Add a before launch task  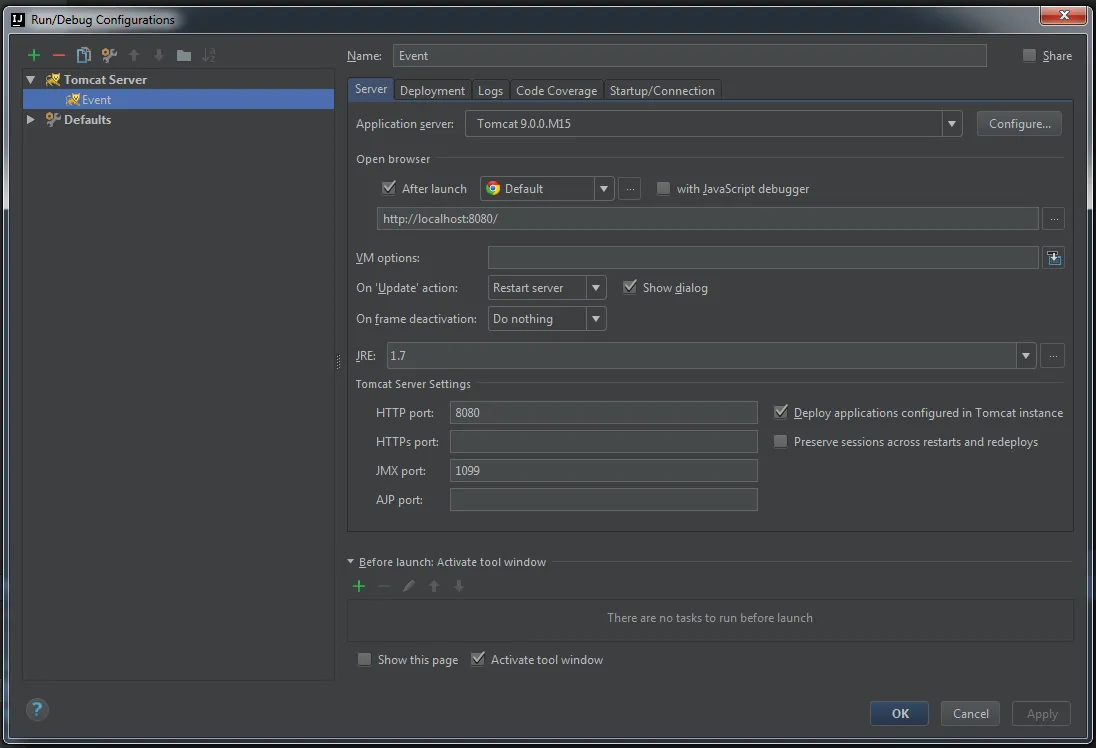tap(359, 586)
